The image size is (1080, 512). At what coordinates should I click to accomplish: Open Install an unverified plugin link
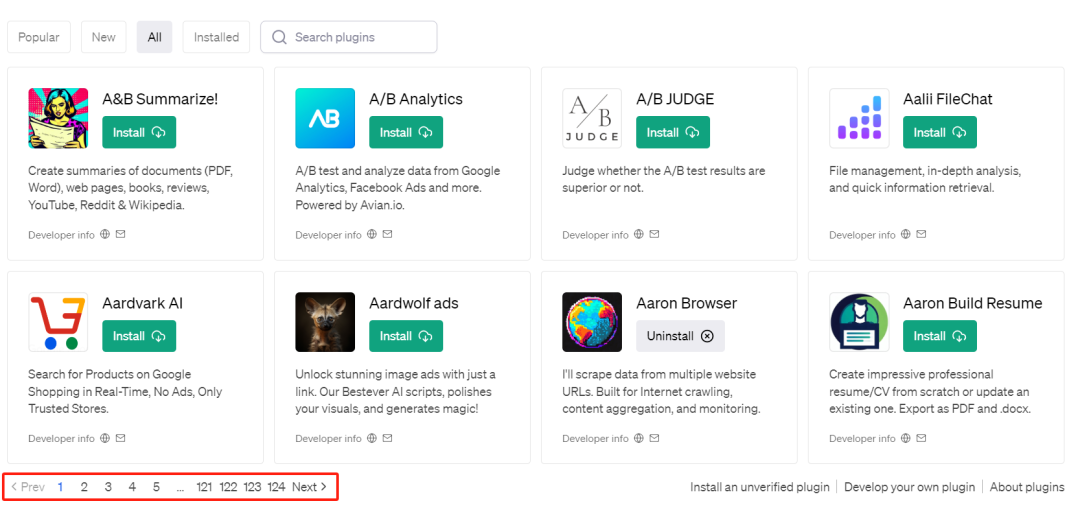click(x=760, y=487)
